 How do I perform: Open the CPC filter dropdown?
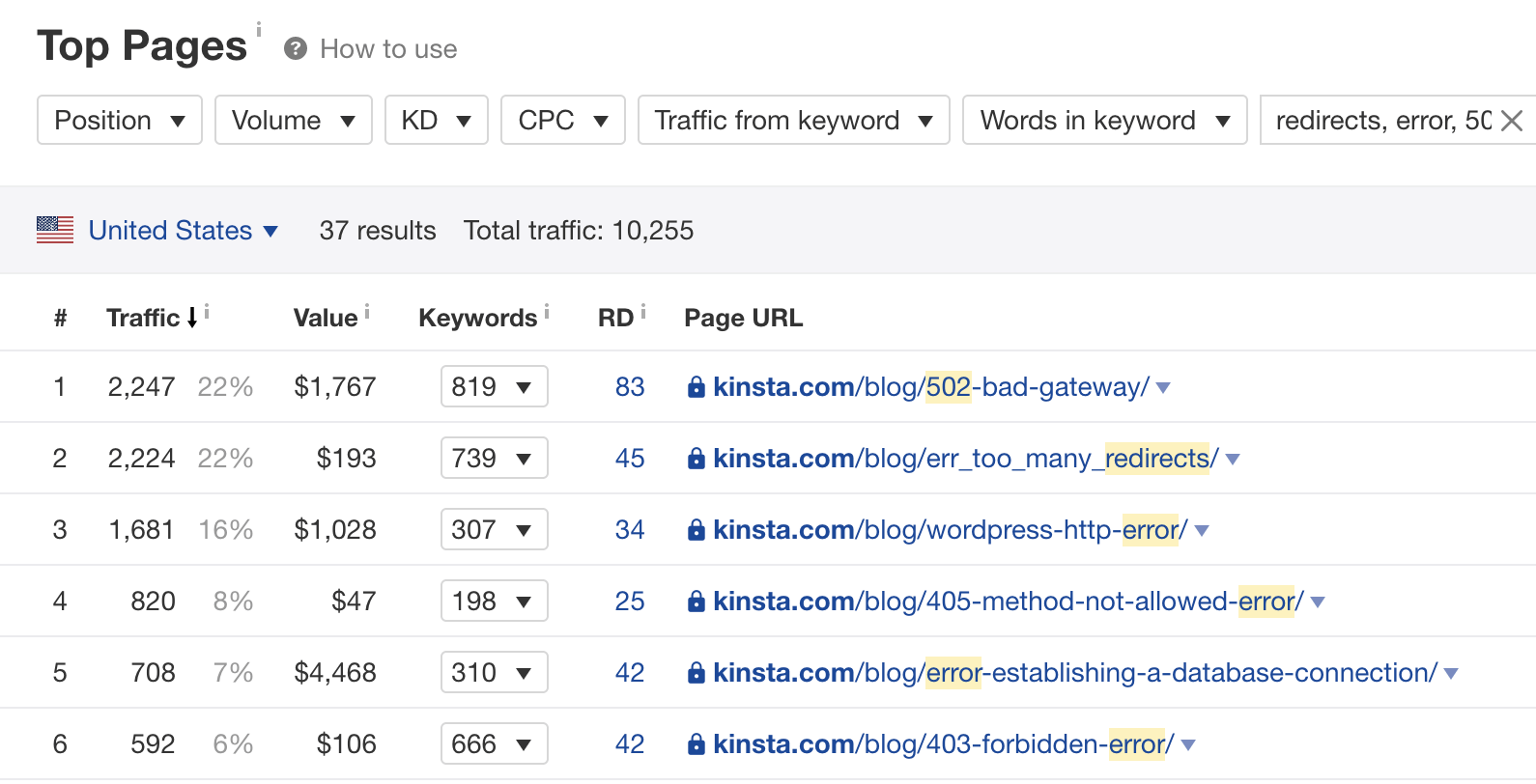pos(563,120)
